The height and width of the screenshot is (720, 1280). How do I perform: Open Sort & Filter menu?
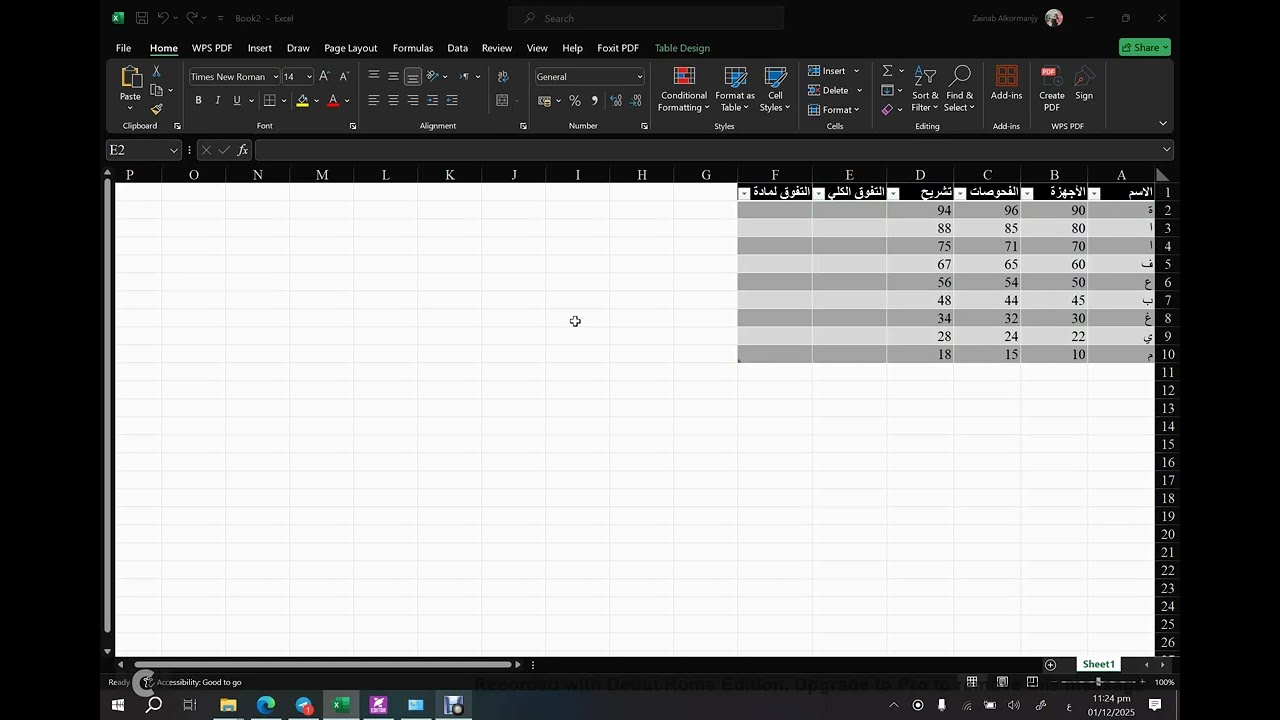(x=925, y=89)
